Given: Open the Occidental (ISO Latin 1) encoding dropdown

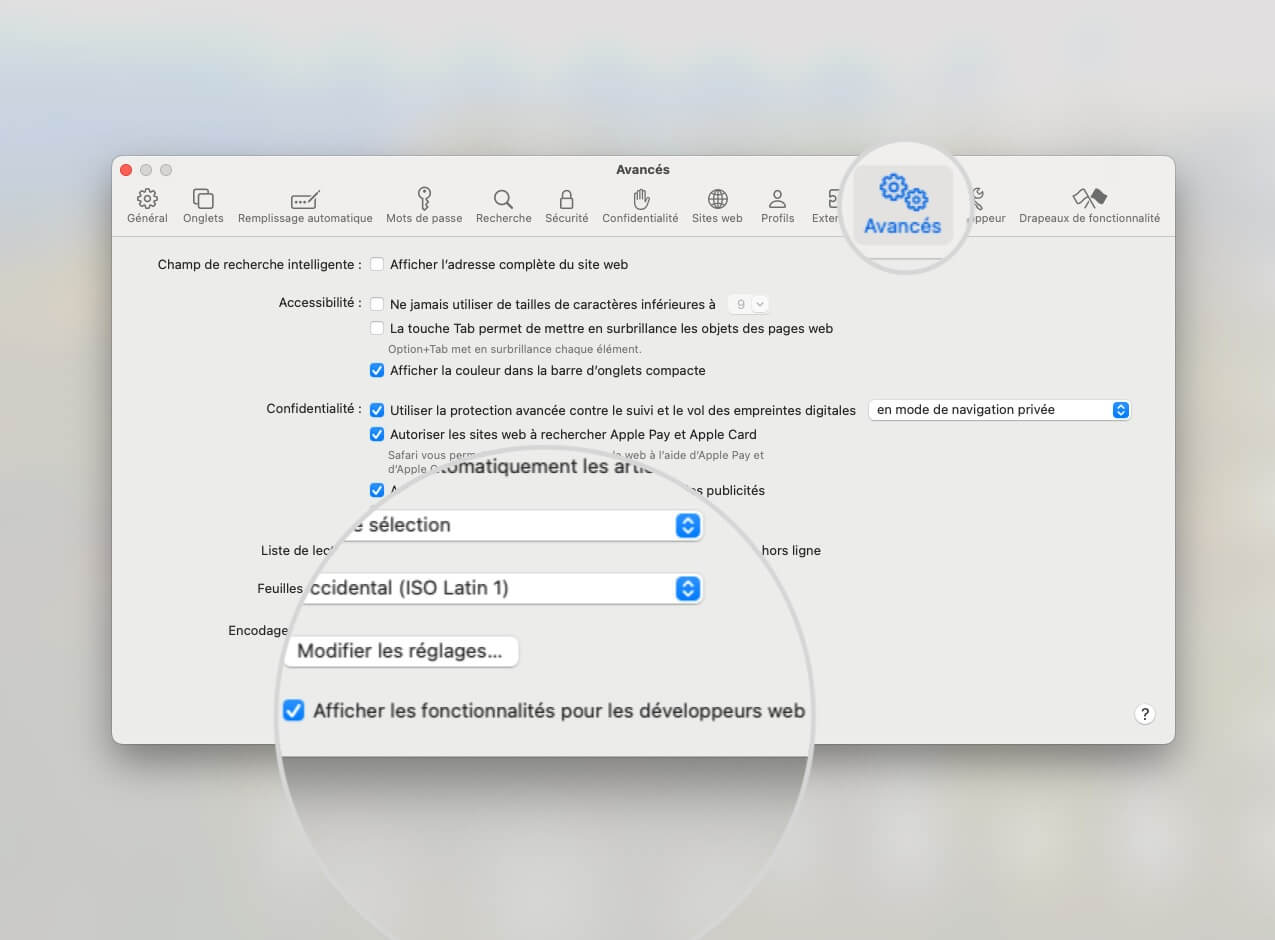Looking at the screenshot, I should coord(502,588).
